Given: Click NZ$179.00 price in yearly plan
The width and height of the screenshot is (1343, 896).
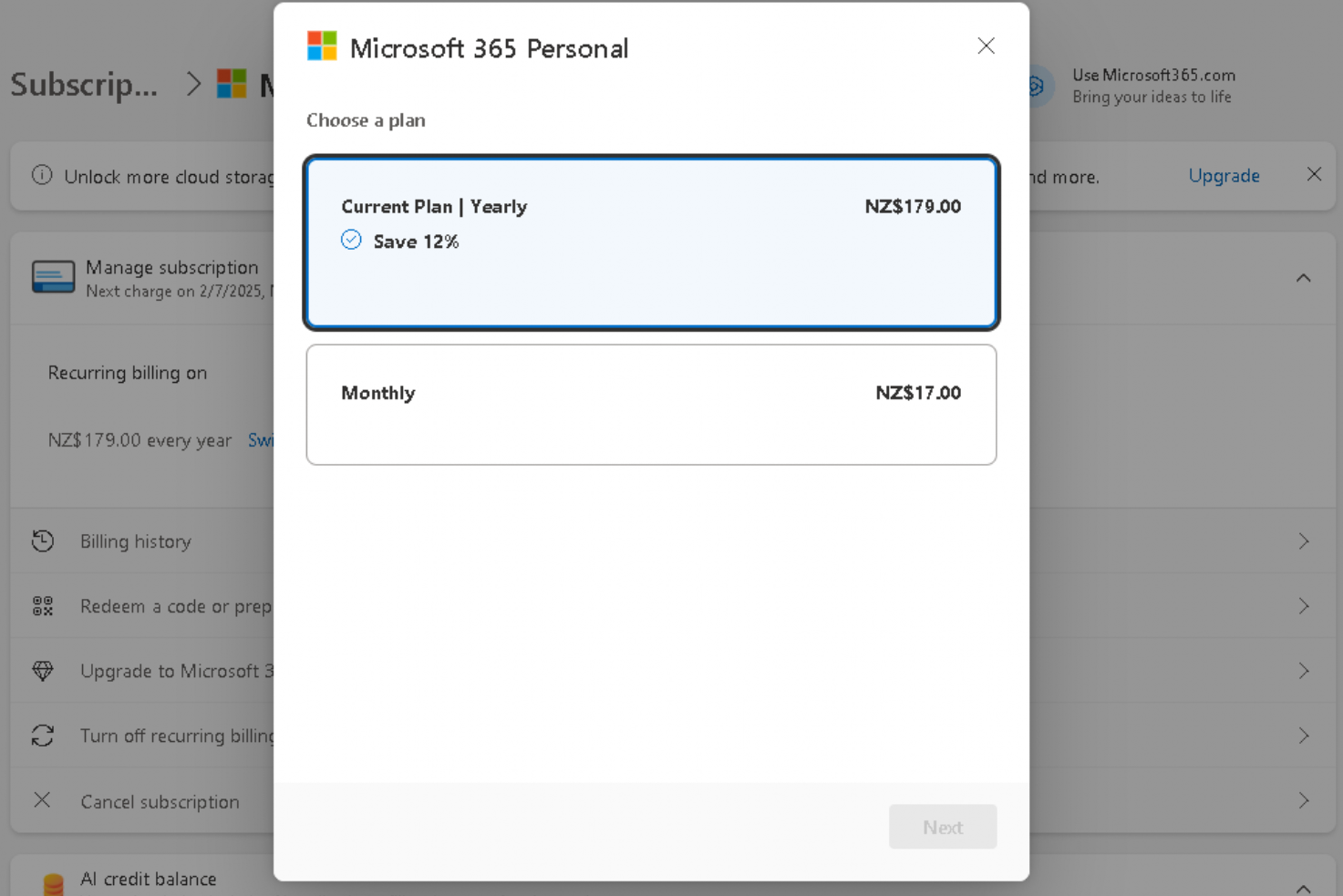Looking at the screenshot, I should (913, 207).
